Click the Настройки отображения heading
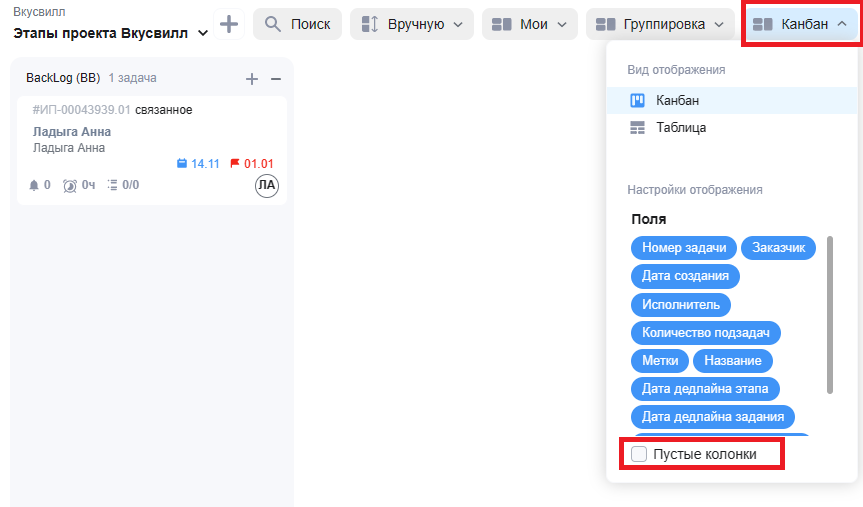 point(695,190)
